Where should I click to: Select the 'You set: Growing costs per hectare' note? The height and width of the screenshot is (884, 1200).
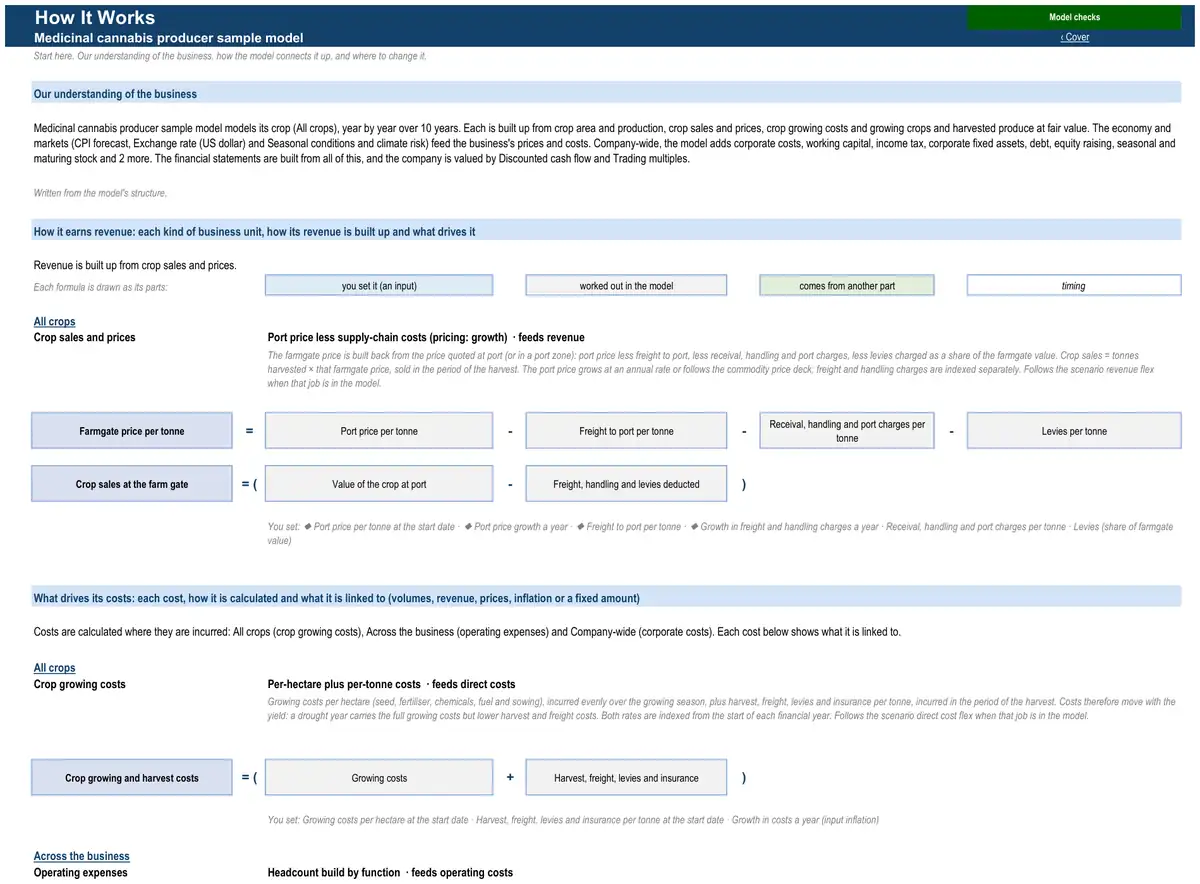(x=573, y=820)
